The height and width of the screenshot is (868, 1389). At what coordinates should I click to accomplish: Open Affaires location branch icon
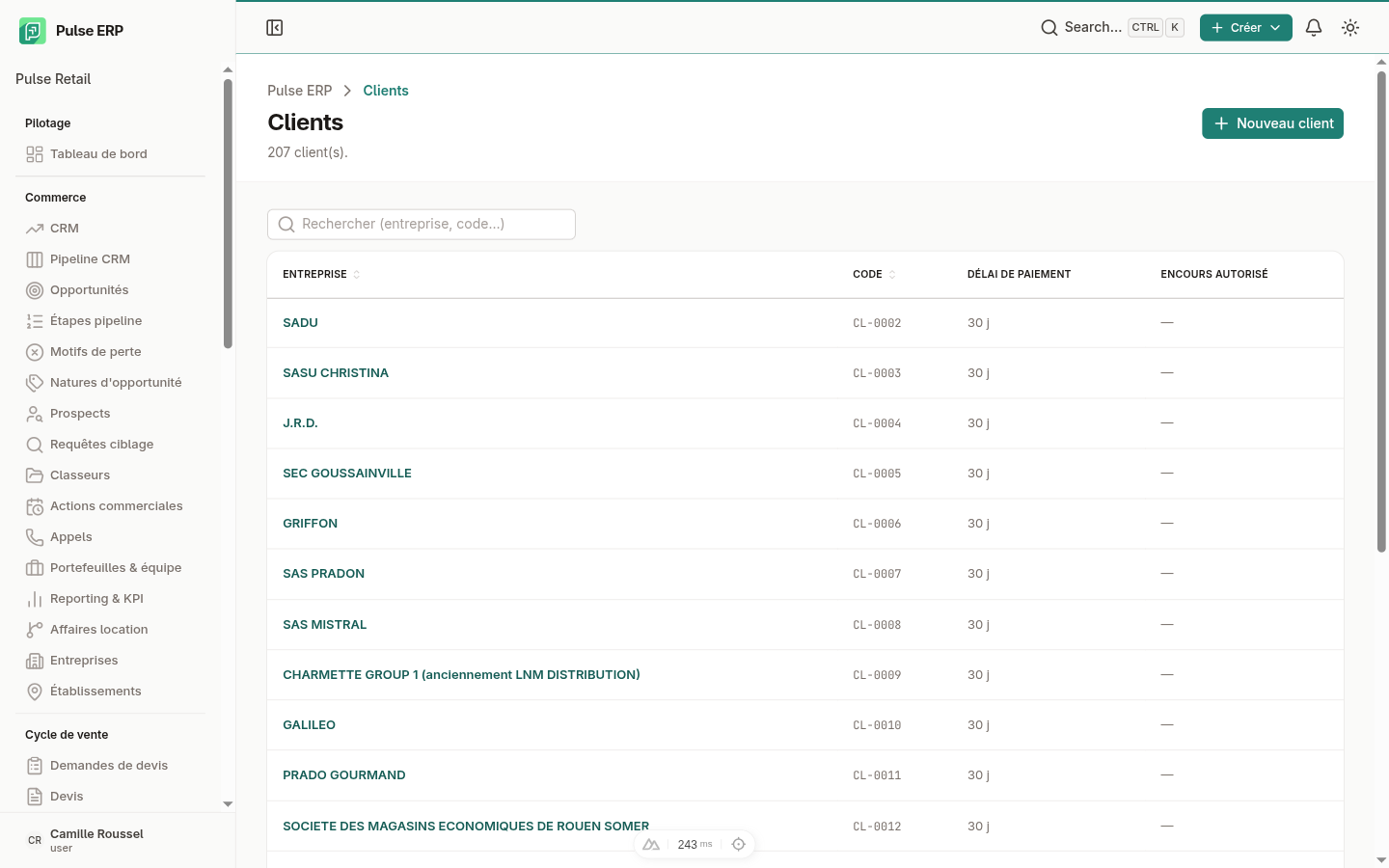pos(35,630)
